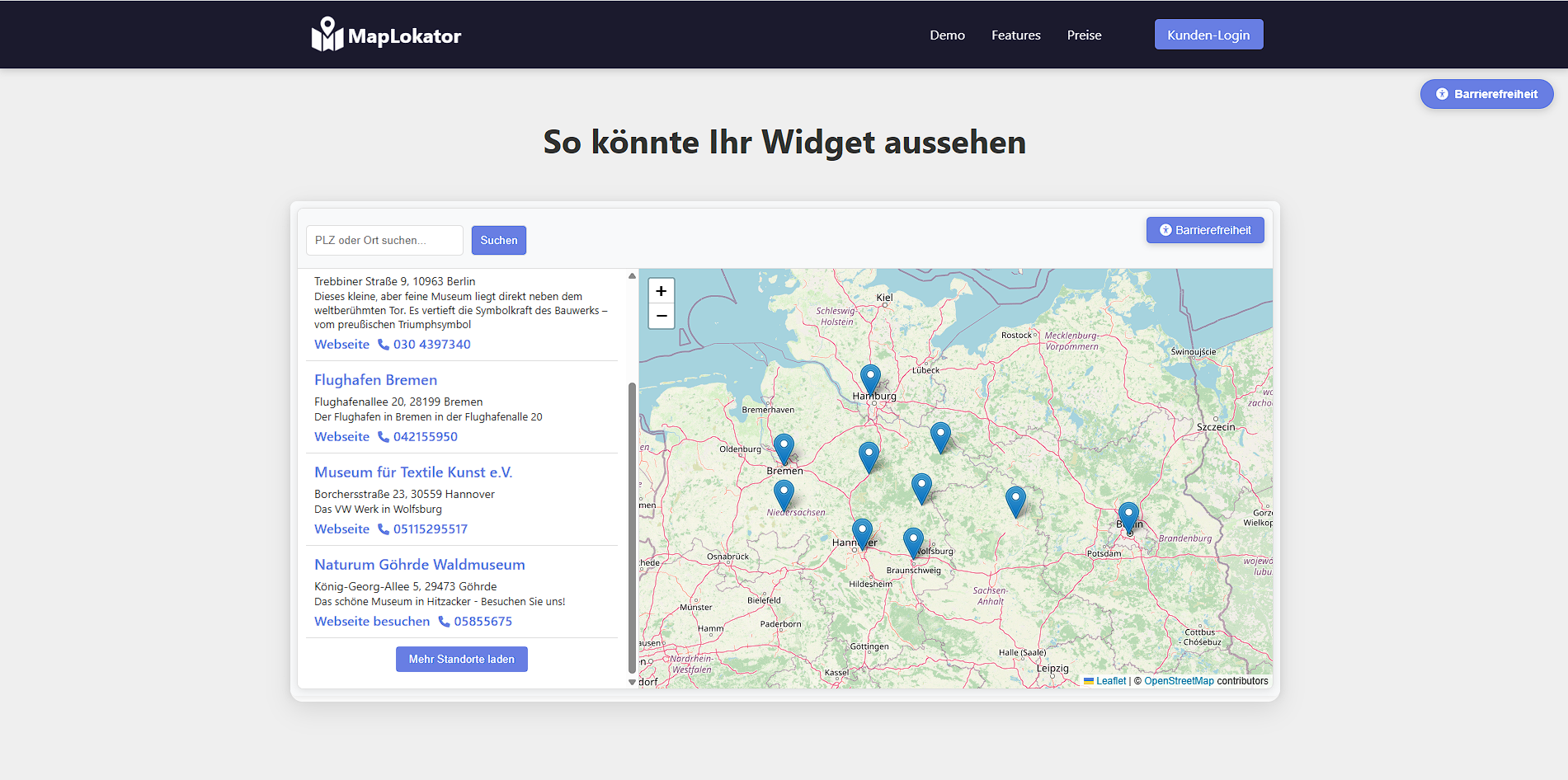
Task: Select the map marker over Hamburg
Action: point(870,379)
